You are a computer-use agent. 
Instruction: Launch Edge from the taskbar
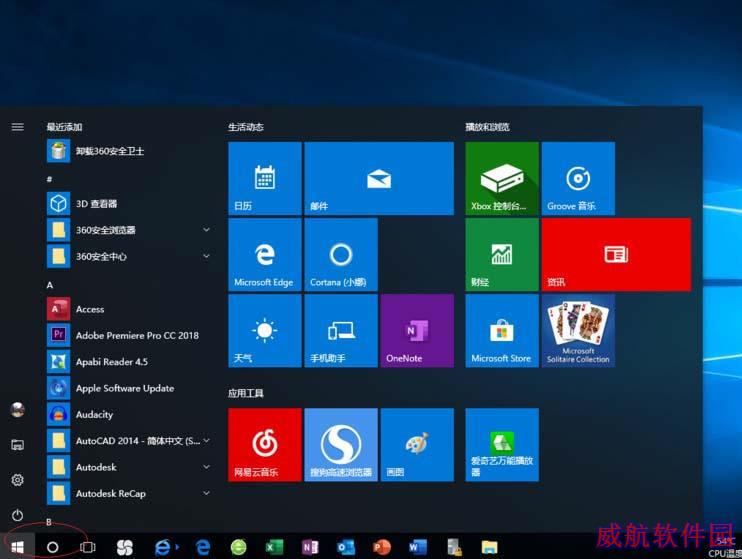click(203, 547)
